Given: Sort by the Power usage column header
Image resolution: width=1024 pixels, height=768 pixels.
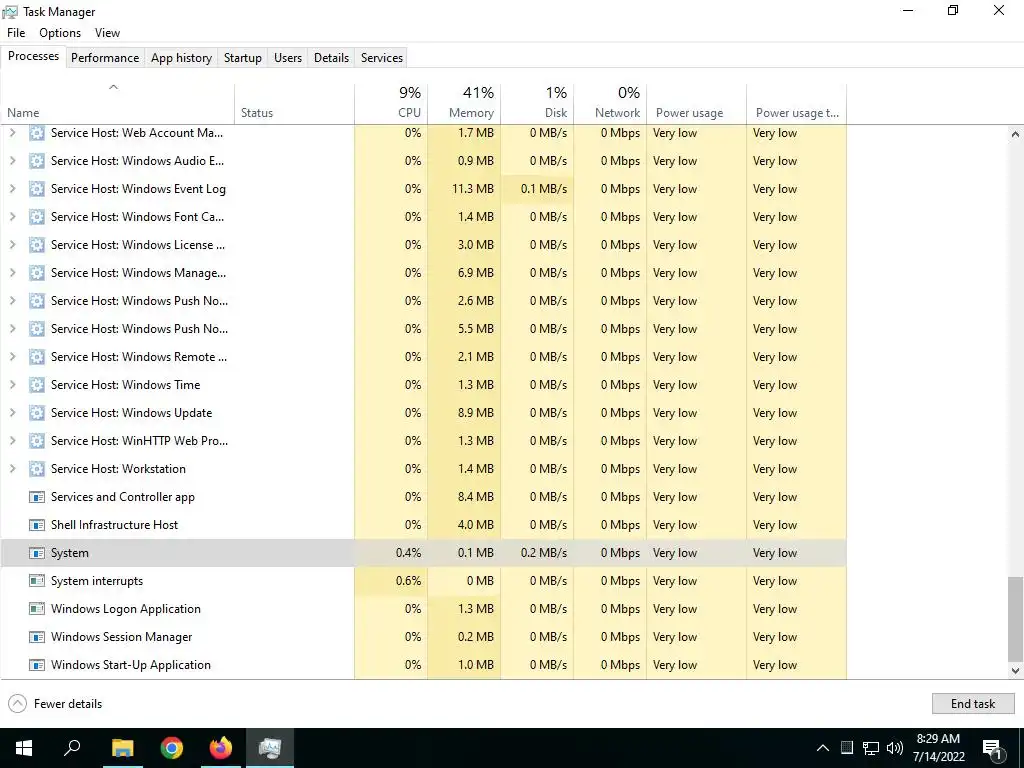Looking at the screenshot, I should tap(696, 103).
